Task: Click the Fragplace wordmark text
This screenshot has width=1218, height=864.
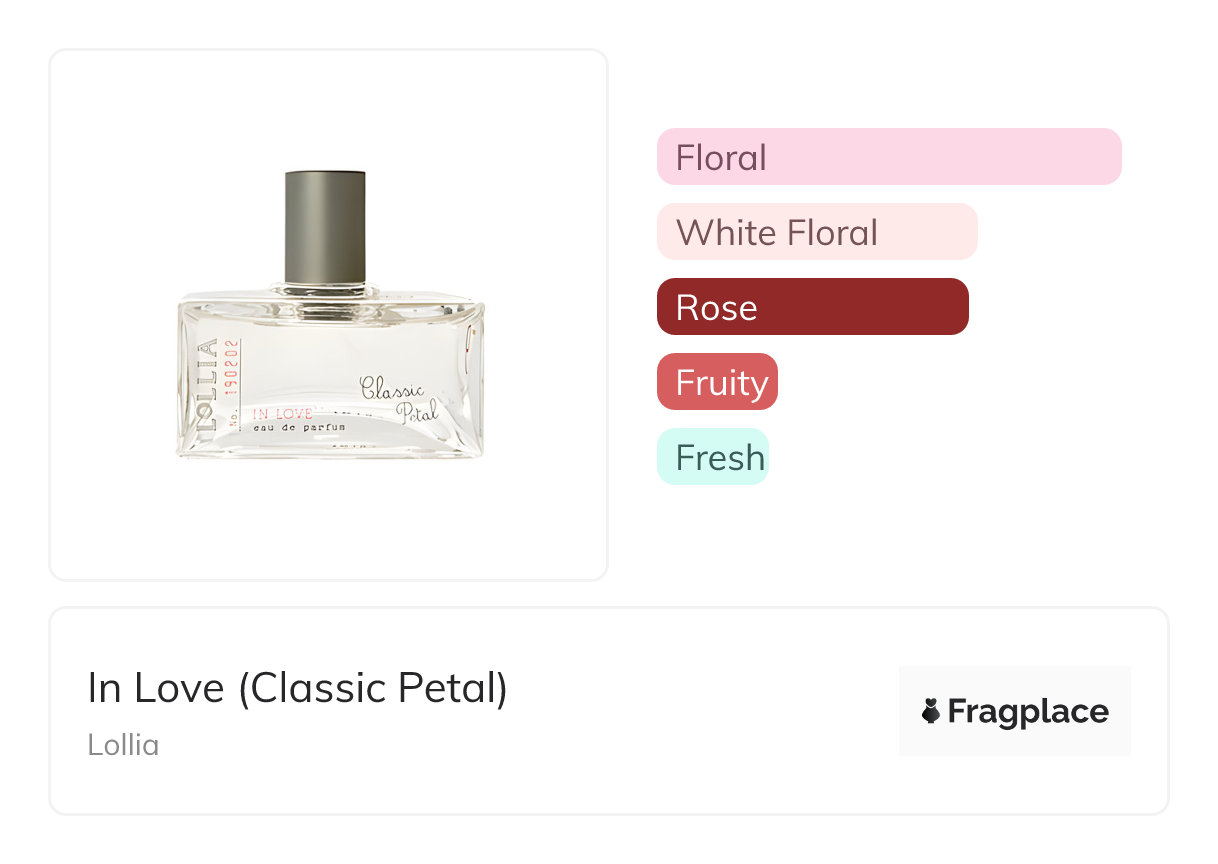Action: pyautogui.click(x=1028, y=711)
